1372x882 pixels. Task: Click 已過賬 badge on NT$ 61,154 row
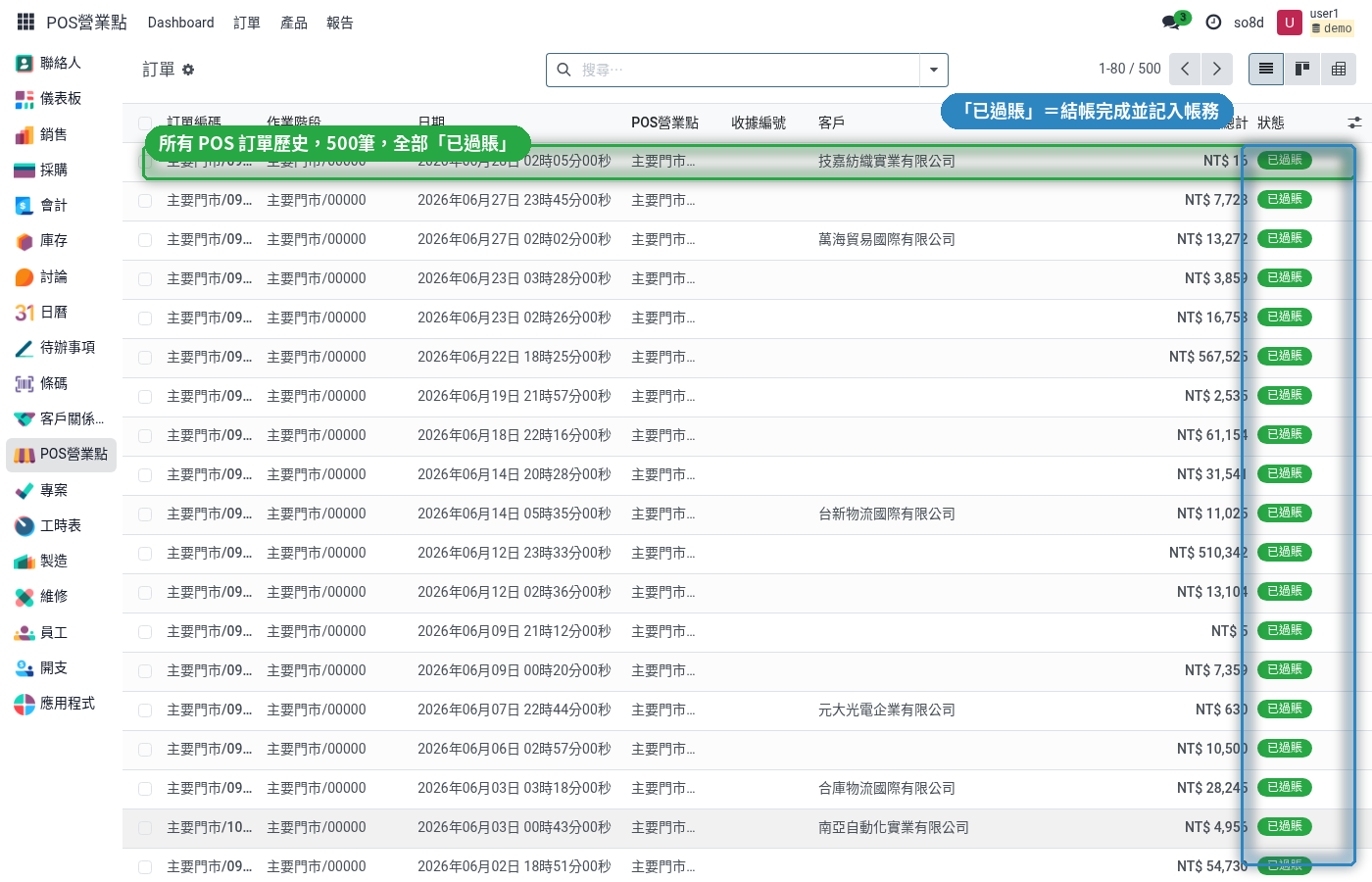[x=1284, y=434]
